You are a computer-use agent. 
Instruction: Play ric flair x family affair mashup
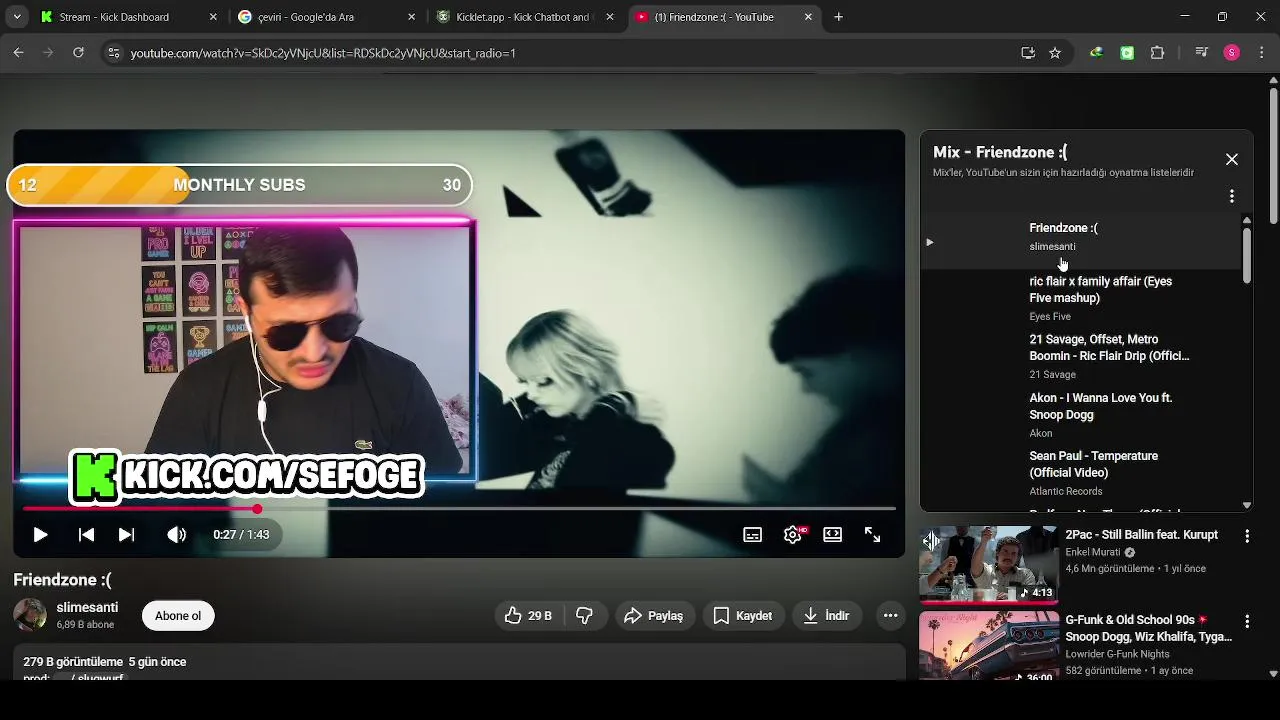[x=1080, y=298]
